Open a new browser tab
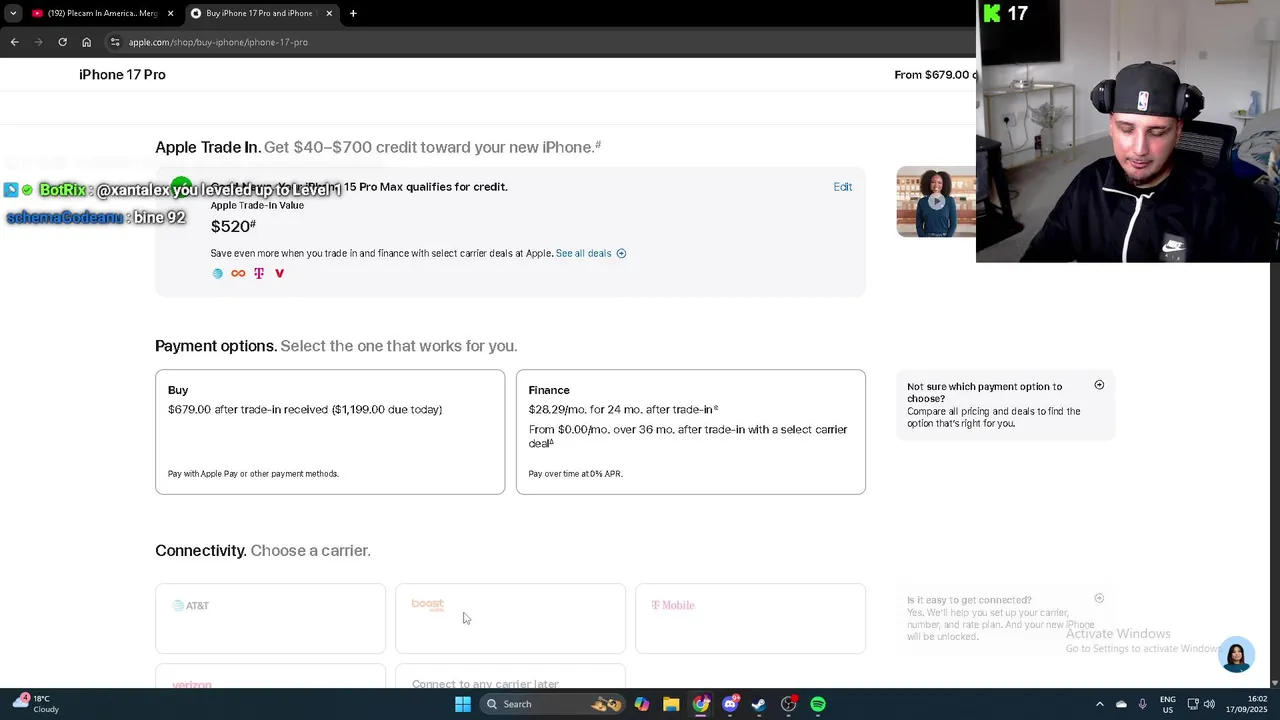 coord(353,13)
